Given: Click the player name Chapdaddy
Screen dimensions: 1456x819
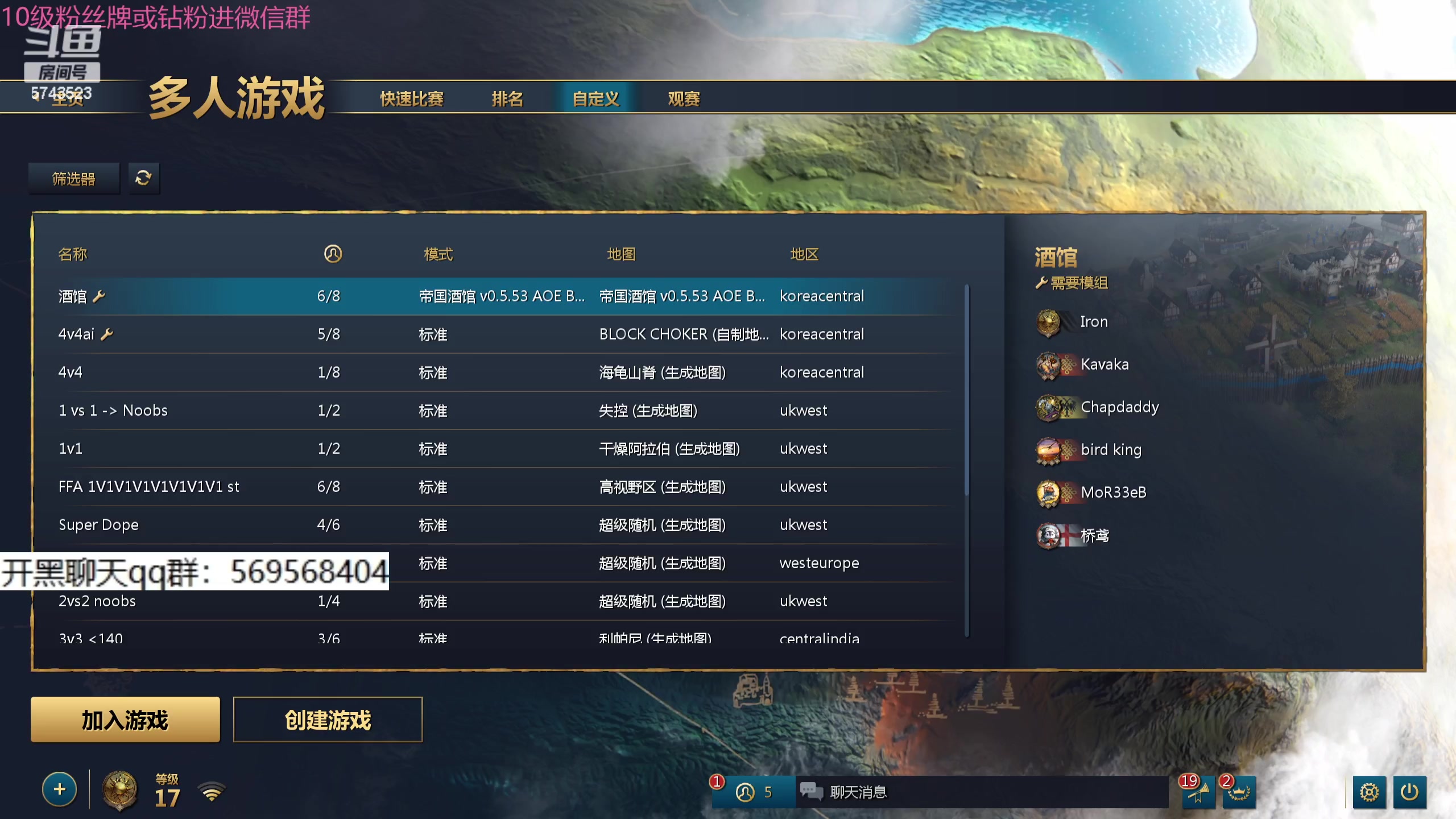Looking at the screenshot, I should click(x=1119, y=407).
